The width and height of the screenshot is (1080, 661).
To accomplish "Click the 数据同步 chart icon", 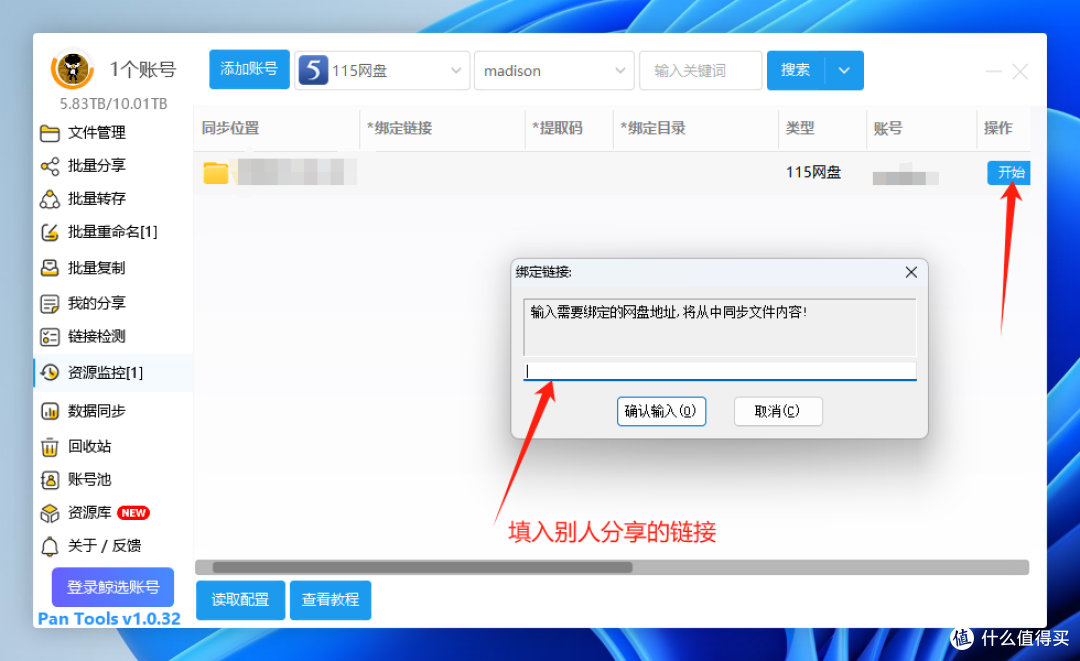I will [x=50, y=411].
